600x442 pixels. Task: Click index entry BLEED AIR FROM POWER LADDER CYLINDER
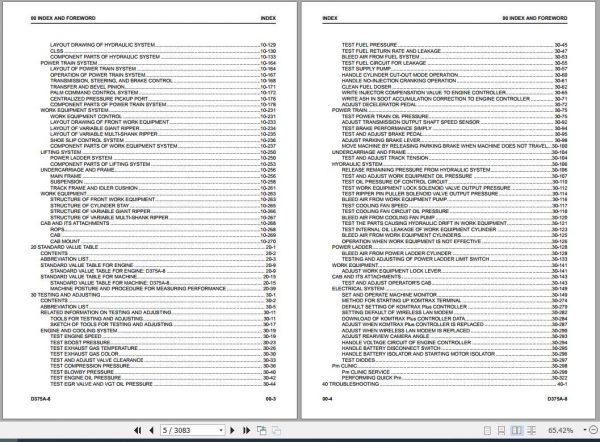(396, 253)
